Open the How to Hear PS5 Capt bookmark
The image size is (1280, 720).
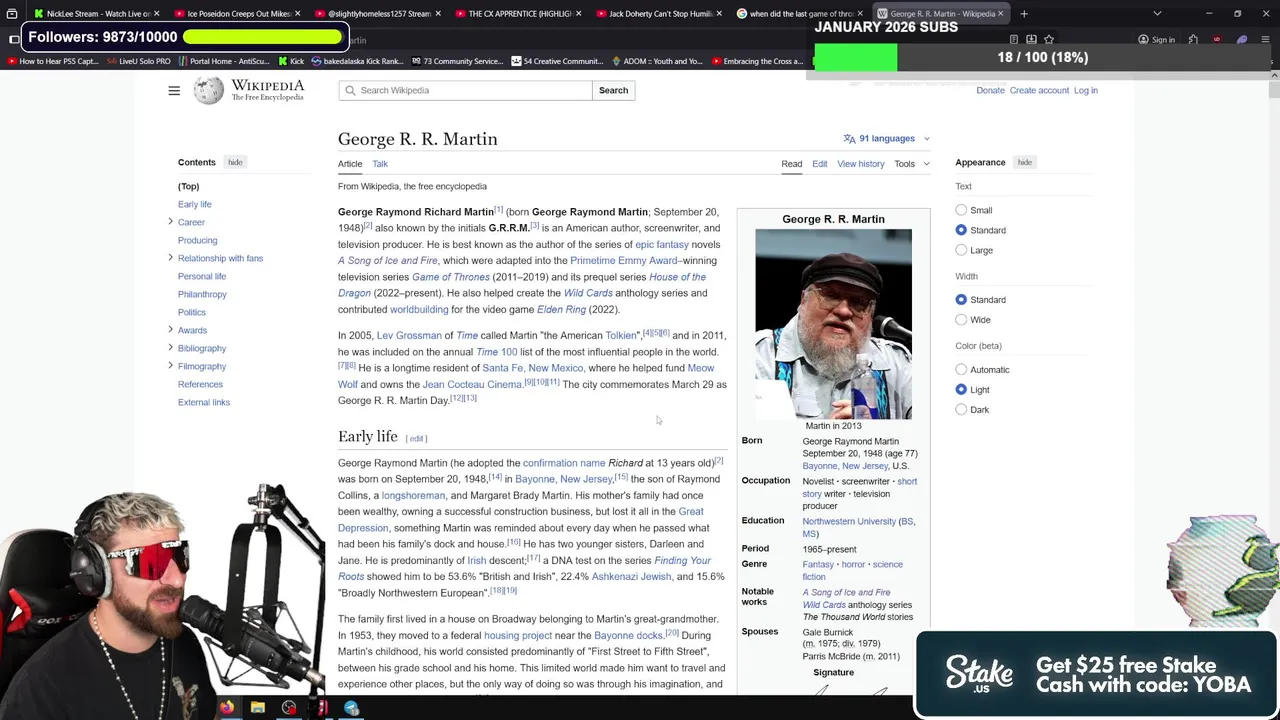pyautogui.click(x=52, y=61)
